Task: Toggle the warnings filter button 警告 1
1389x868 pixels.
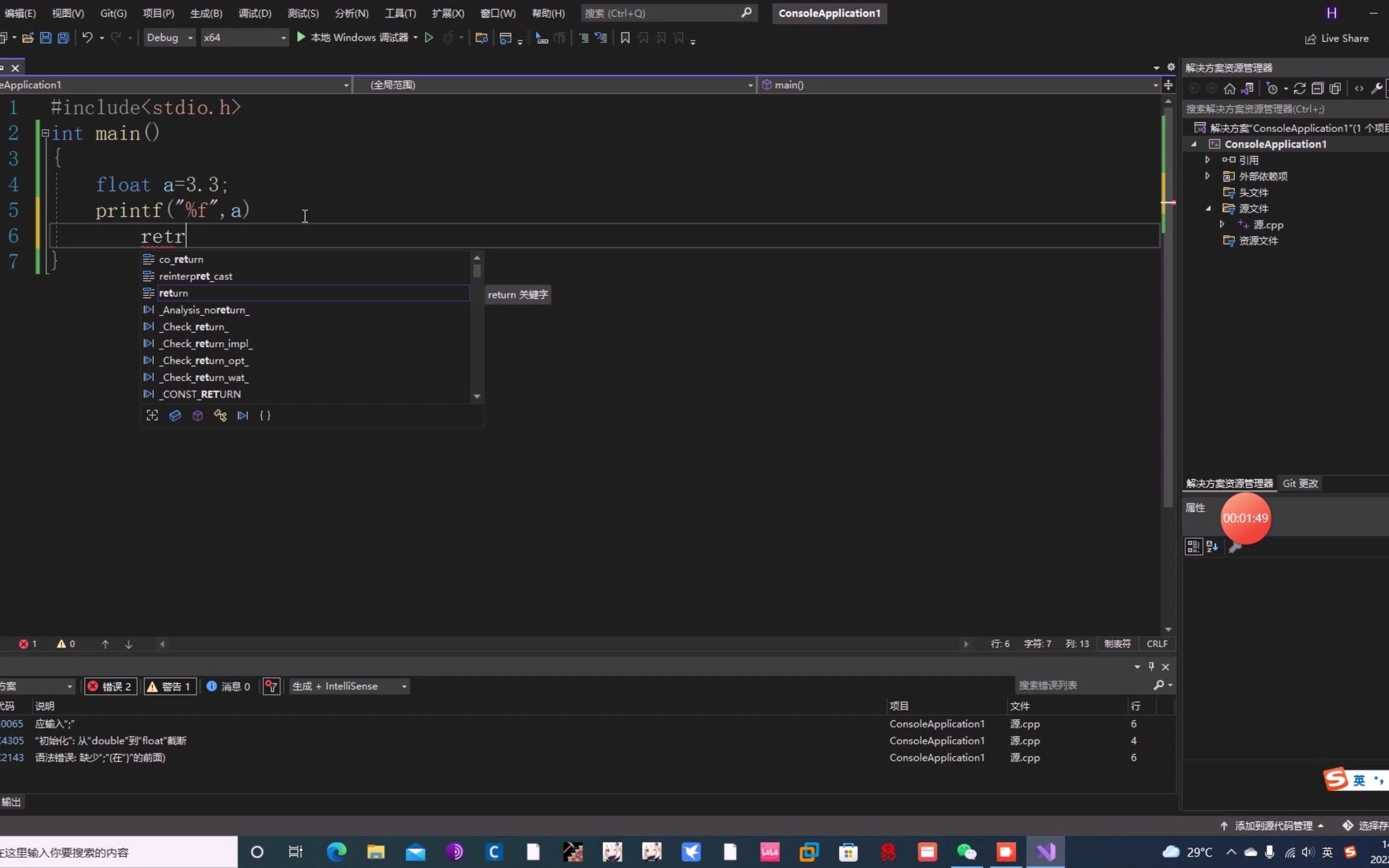Action: click(x=169, y=686)
